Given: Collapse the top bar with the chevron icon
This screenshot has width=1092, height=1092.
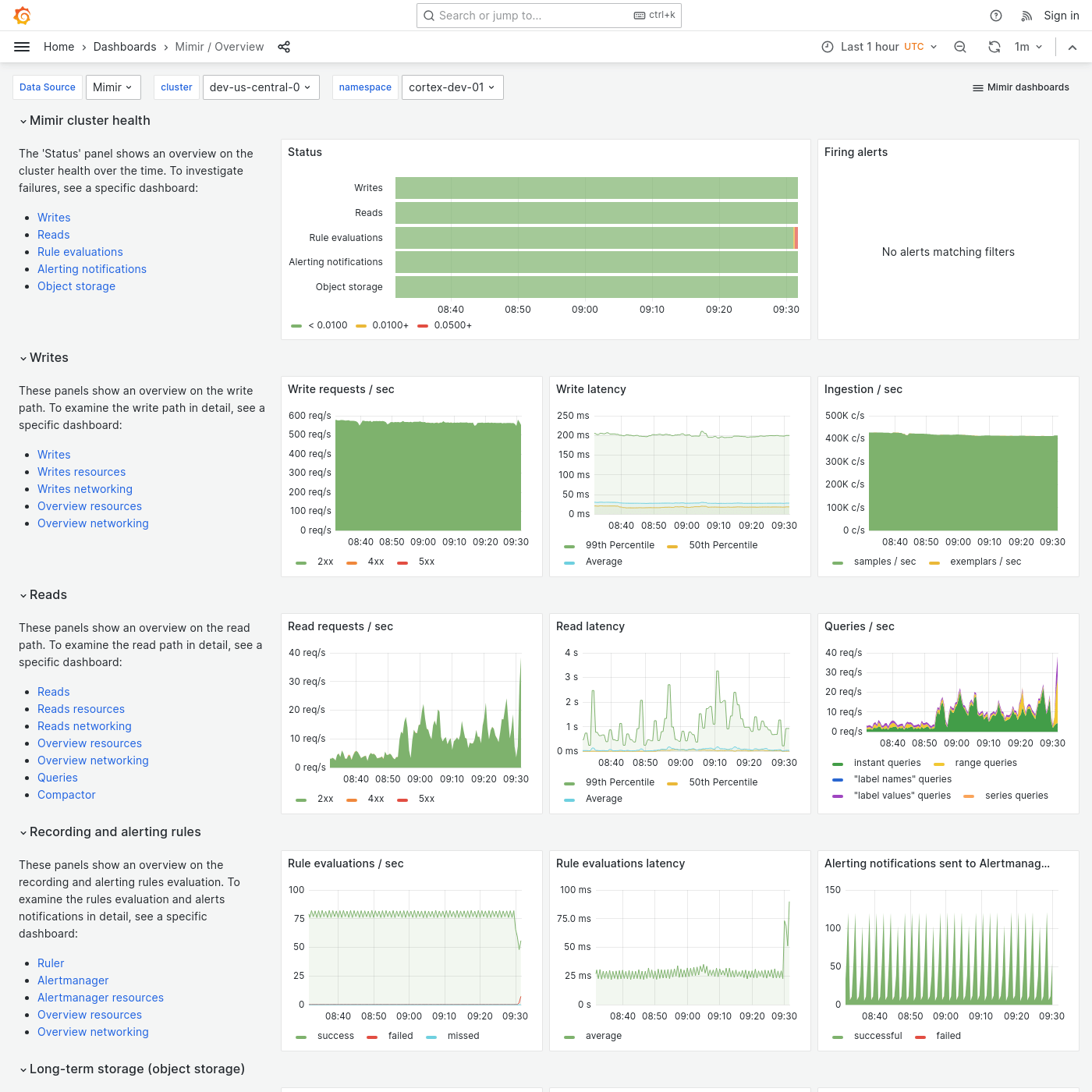Looking at the screenshot, I should click(x=1072, y=47).
